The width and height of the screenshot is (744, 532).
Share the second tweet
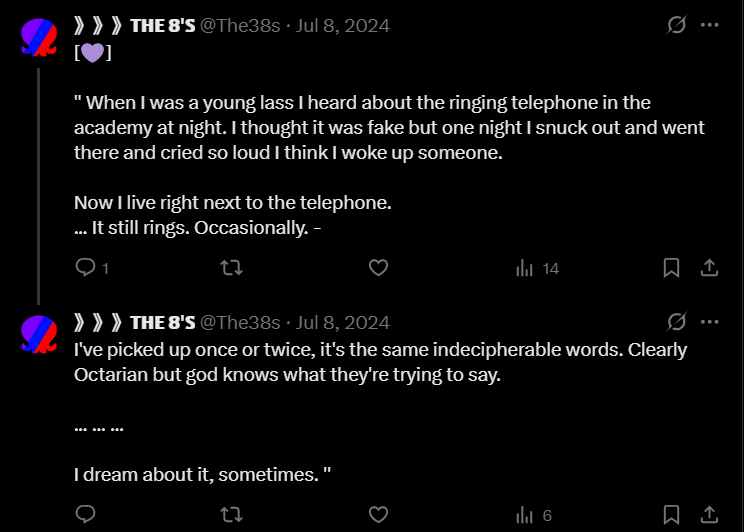click(708, 515)
